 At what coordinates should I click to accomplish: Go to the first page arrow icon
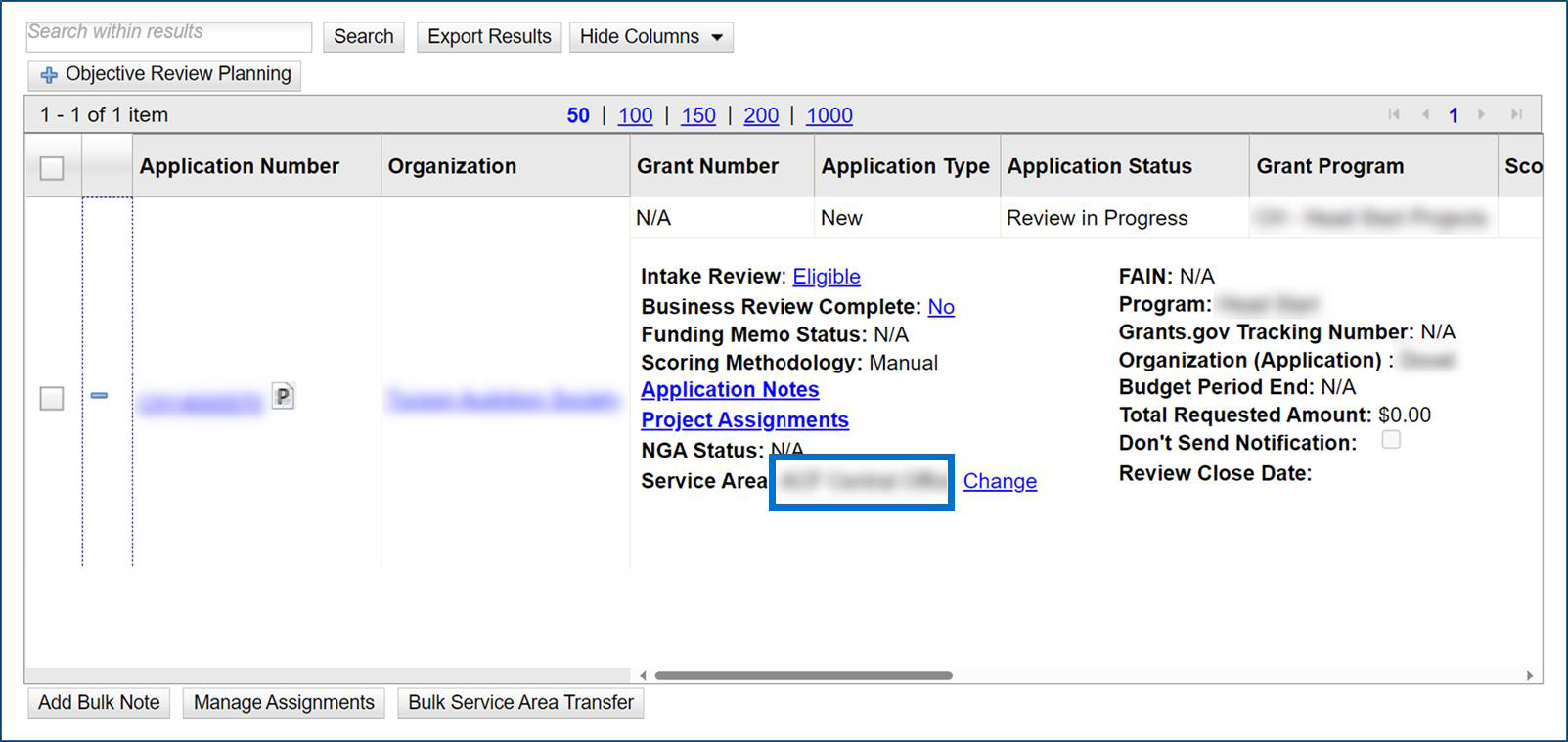pyautogui.click(x=1394, y=115)
